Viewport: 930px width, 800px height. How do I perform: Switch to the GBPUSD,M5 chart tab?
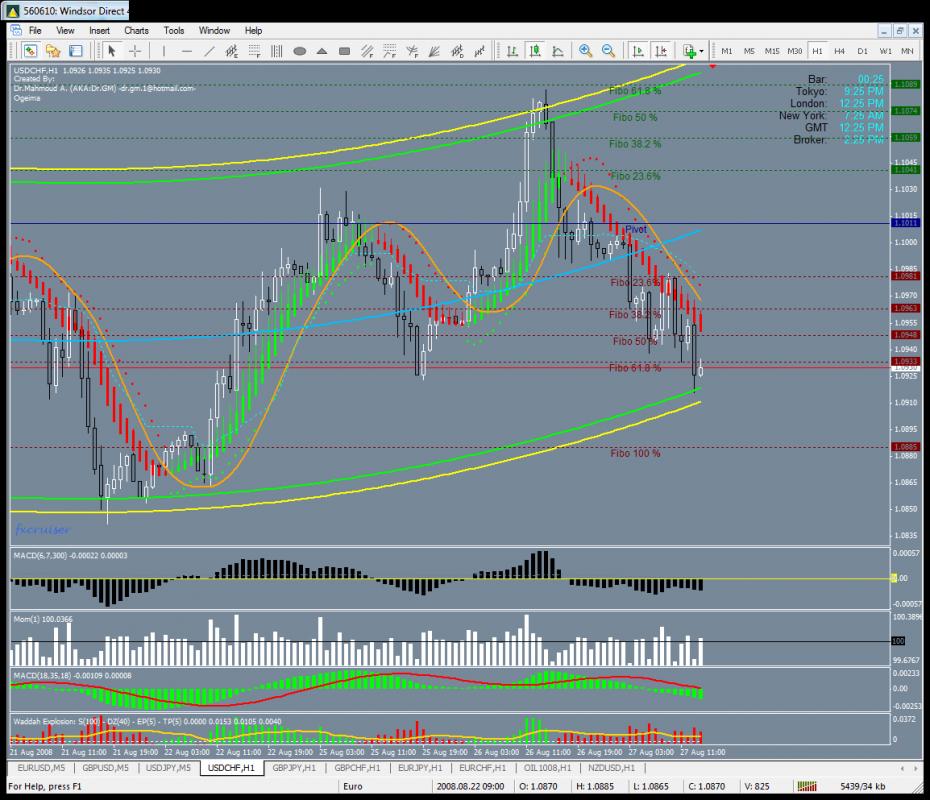click(106, 767)
